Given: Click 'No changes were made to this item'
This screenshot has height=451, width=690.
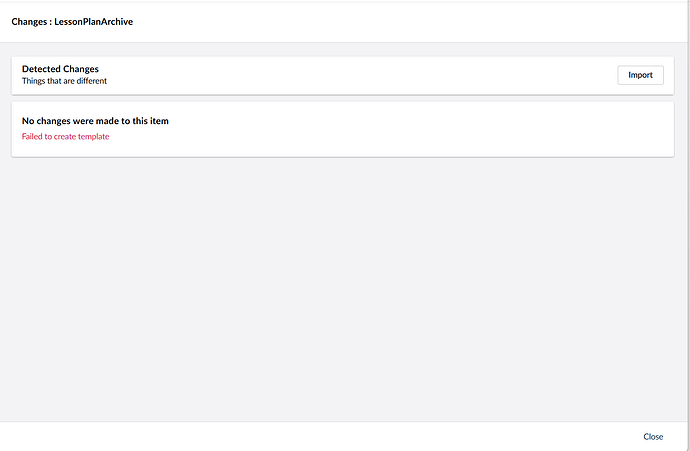Looking at the screenshot, I should (95, 121).
